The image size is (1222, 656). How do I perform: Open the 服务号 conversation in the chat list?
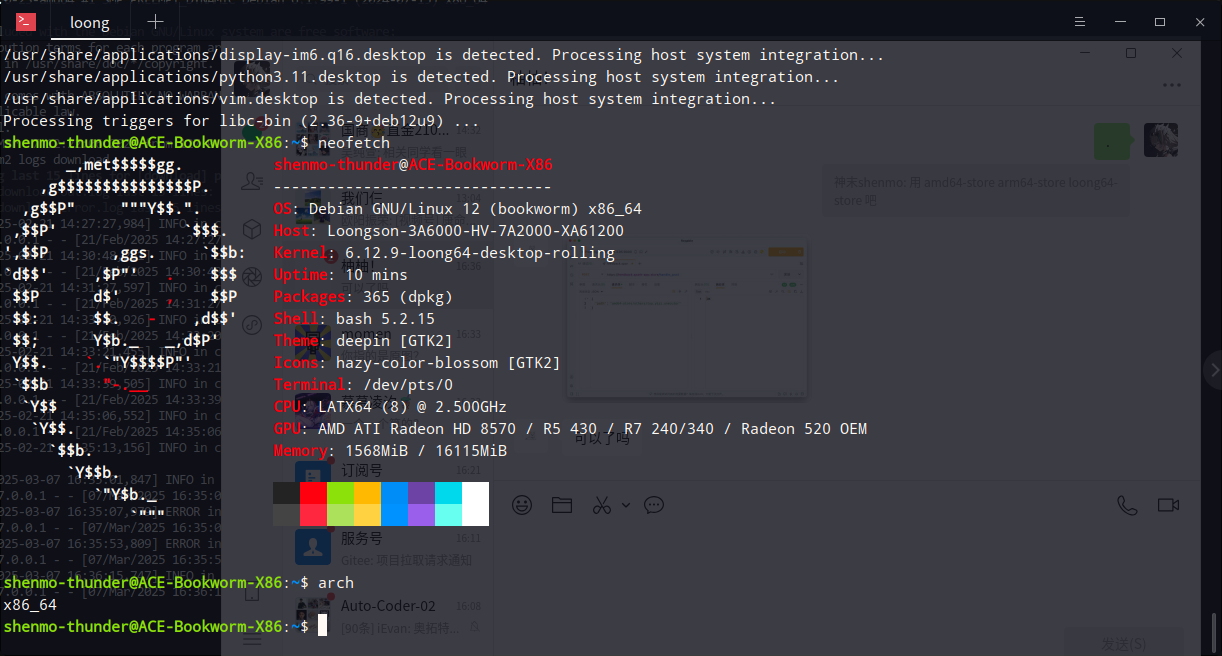[388, 547]
